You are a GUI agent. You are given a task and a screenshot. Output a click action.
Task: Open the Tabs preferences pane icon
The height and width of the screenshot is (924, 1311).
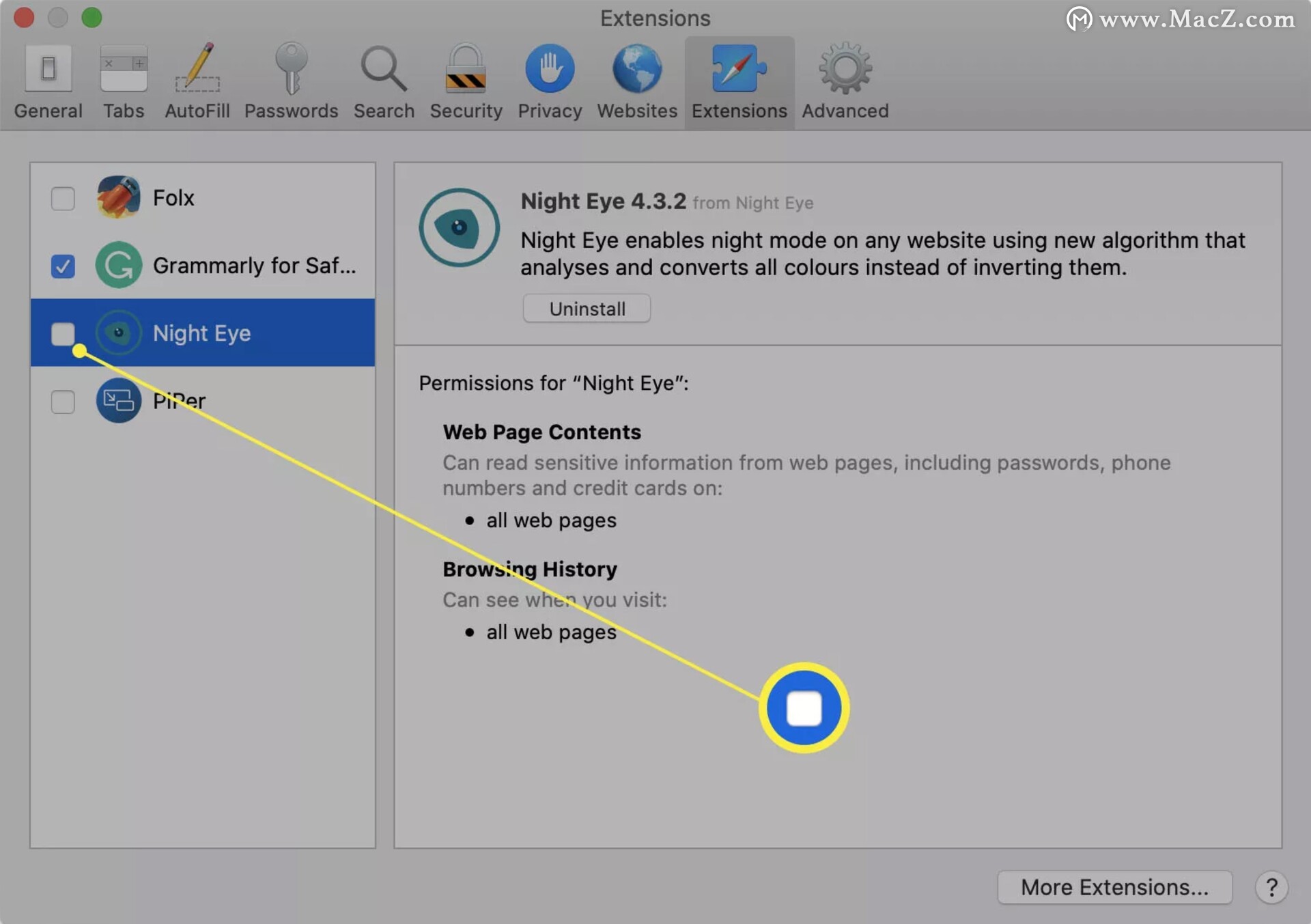tap(124, 68)
